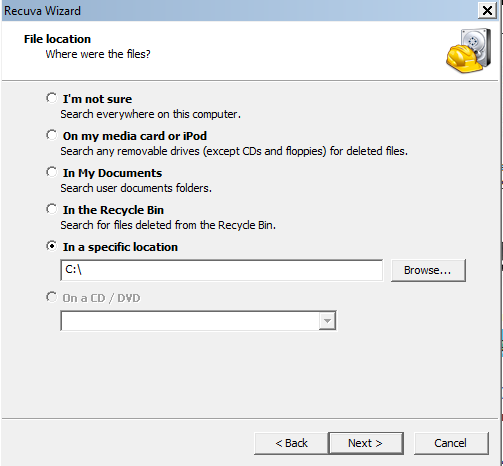
Task: Click the "I'm not sure" bold label
Action: (97, 99)
